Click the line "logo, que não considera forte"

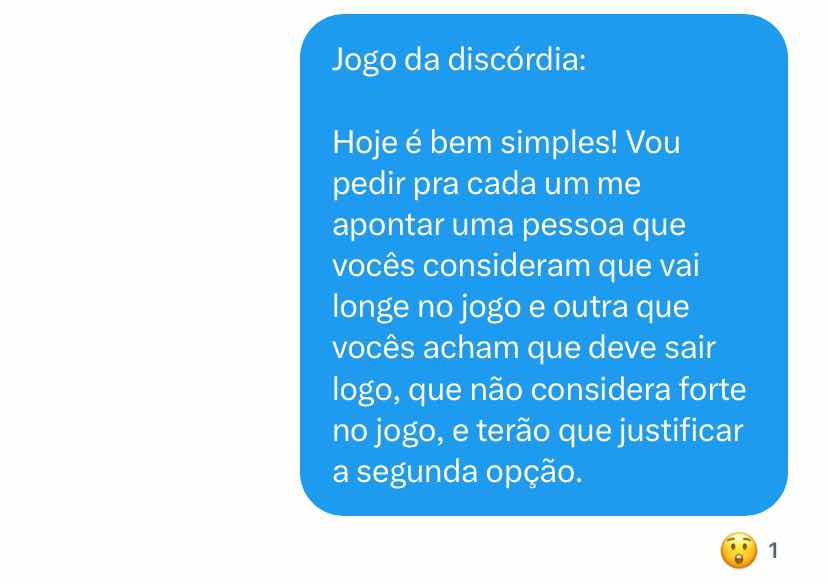point(539,390)
